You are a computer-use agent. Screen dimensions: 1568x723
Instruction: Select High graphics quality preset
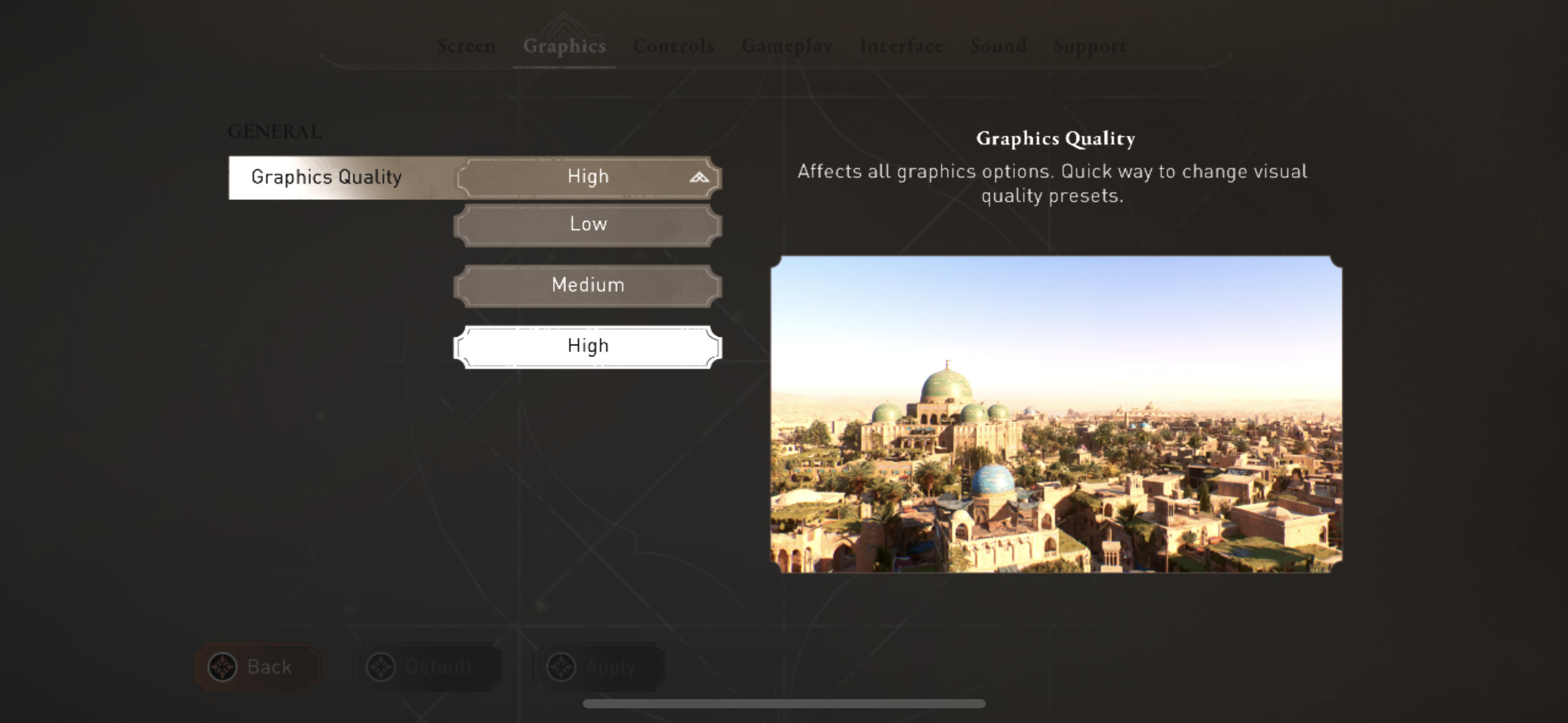tap(587, 345)
